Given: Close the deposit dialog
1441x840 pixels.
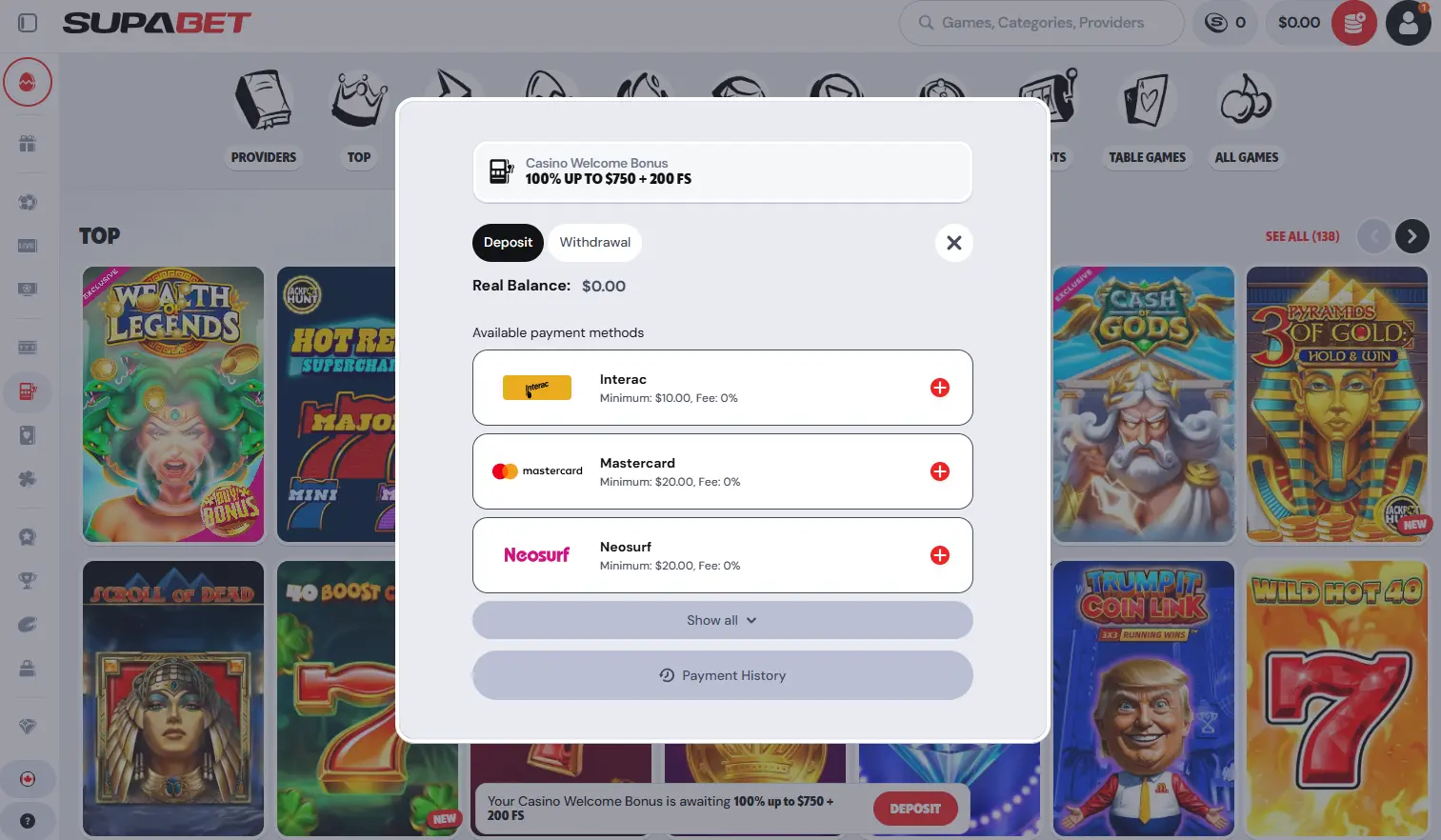Looking at the screenshot, I should [x=953, y=243].
